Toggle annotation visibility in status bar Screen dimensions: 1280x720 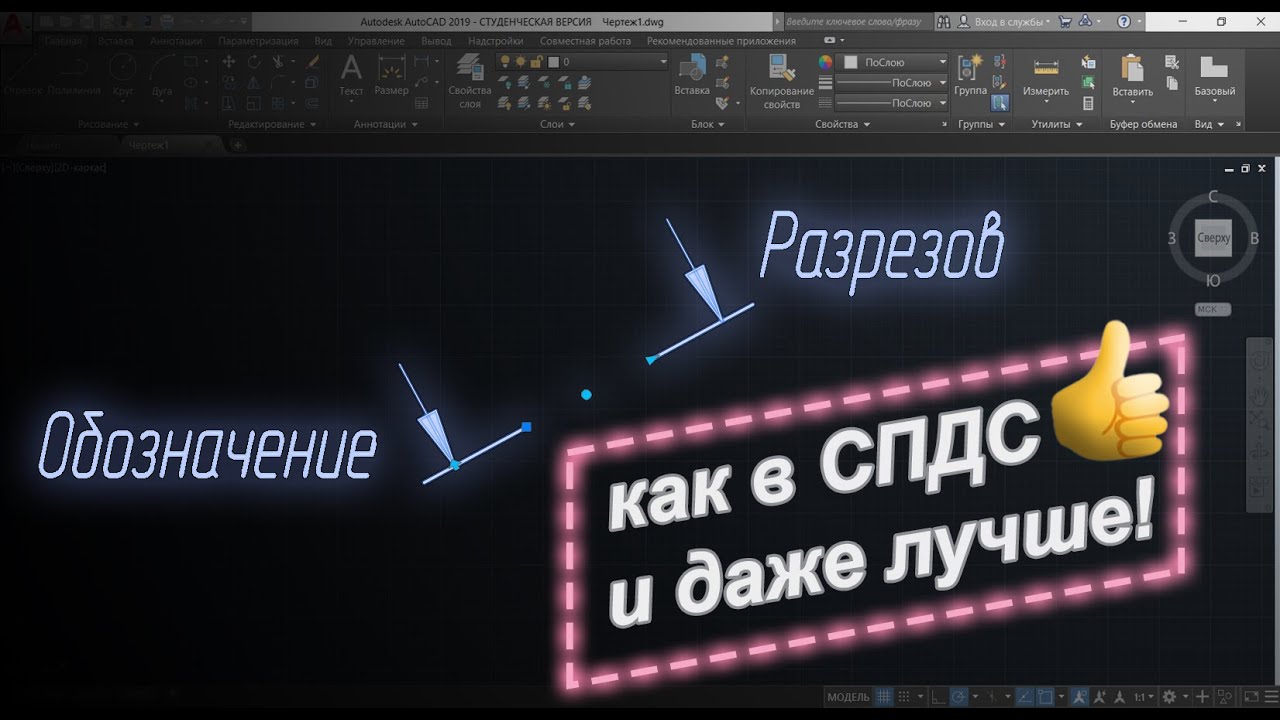1080,696
